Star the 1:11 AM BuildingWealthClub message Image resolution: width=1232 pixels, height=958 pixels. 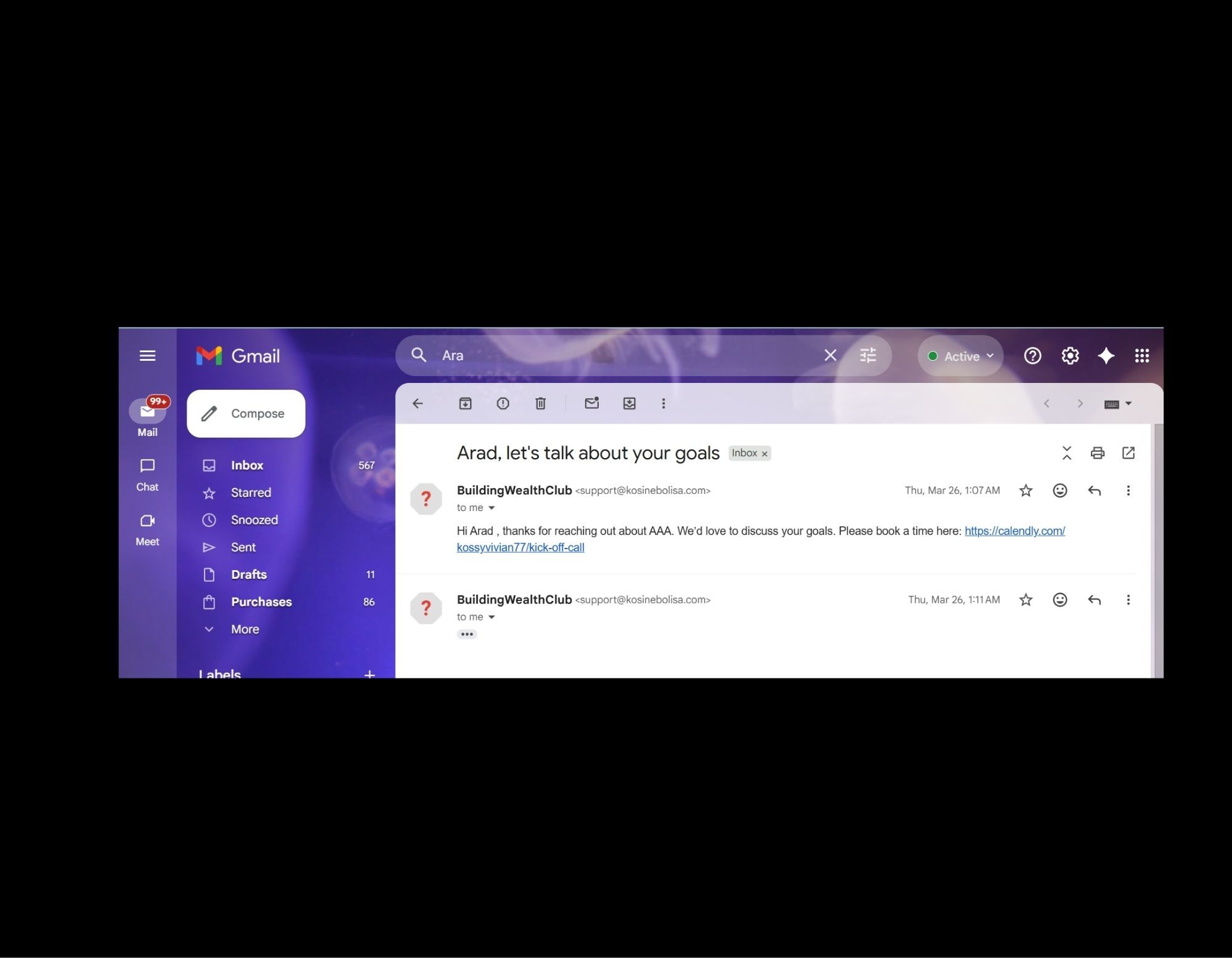click(x=1026, y=600)
